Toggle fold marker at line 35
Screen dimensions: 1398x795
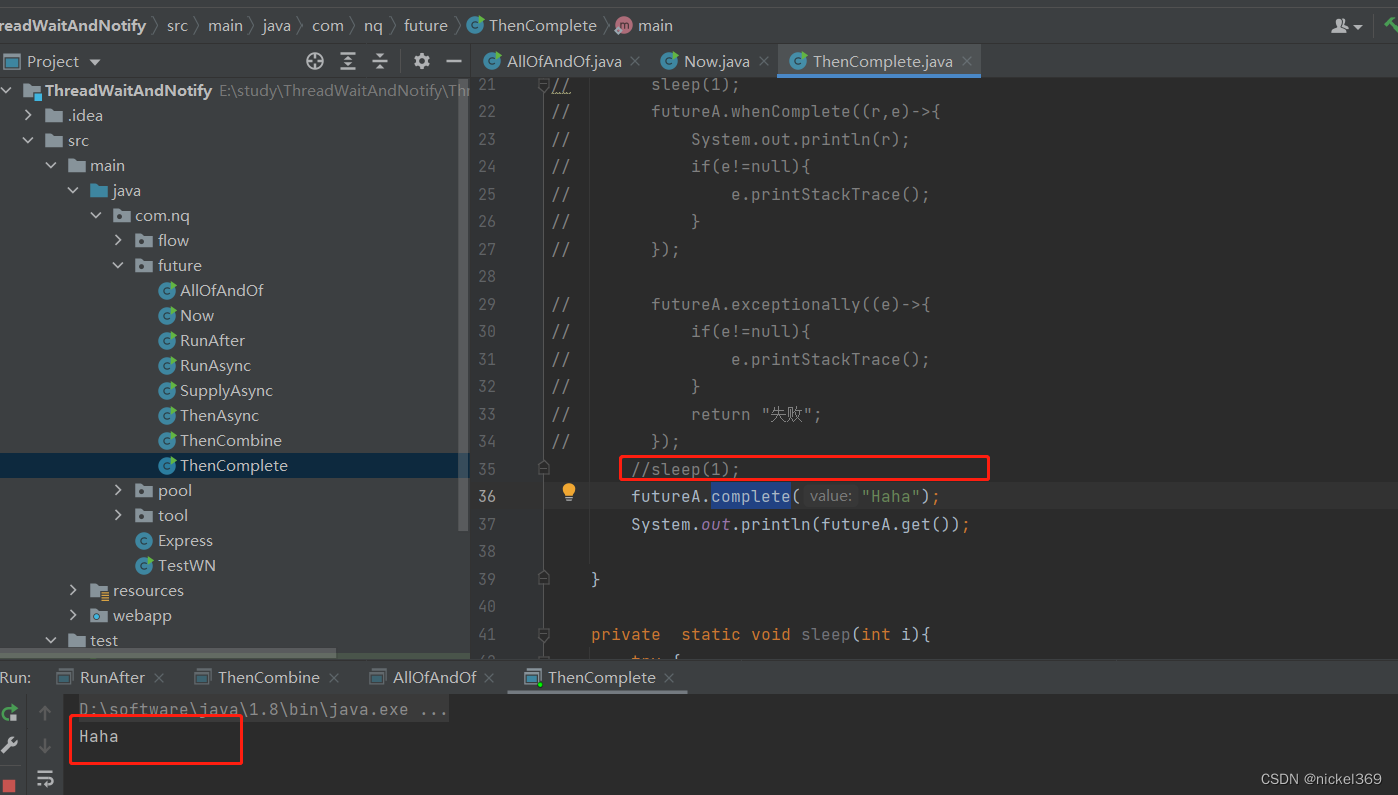tap(543, 467)
